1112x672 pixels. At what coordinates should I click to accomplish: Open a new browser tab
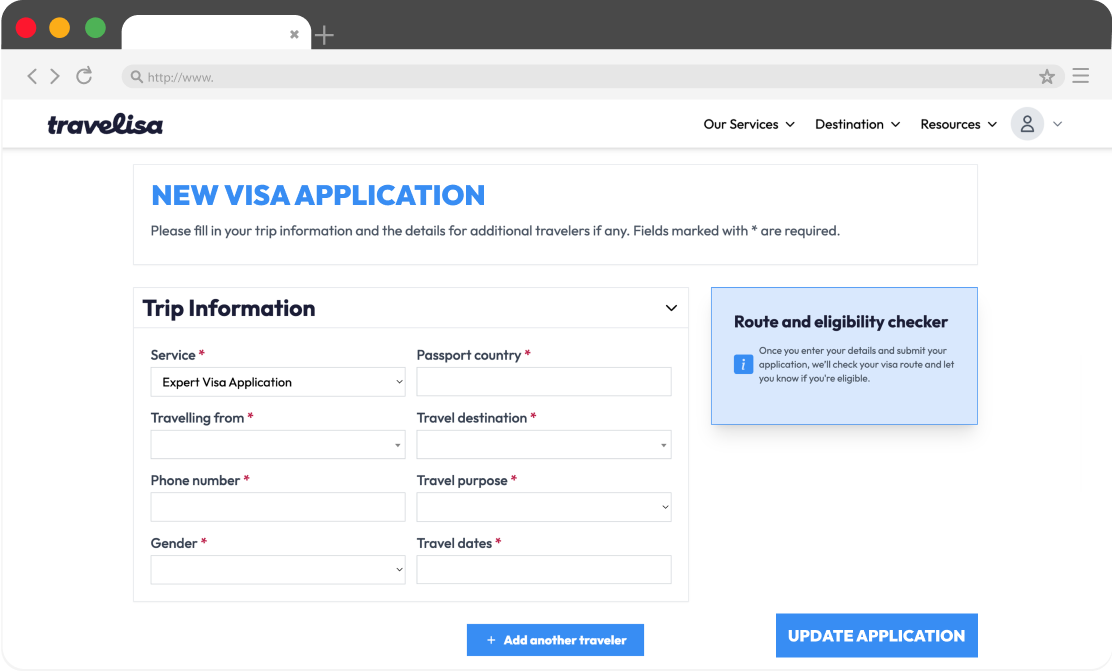(x=324, y=36)
